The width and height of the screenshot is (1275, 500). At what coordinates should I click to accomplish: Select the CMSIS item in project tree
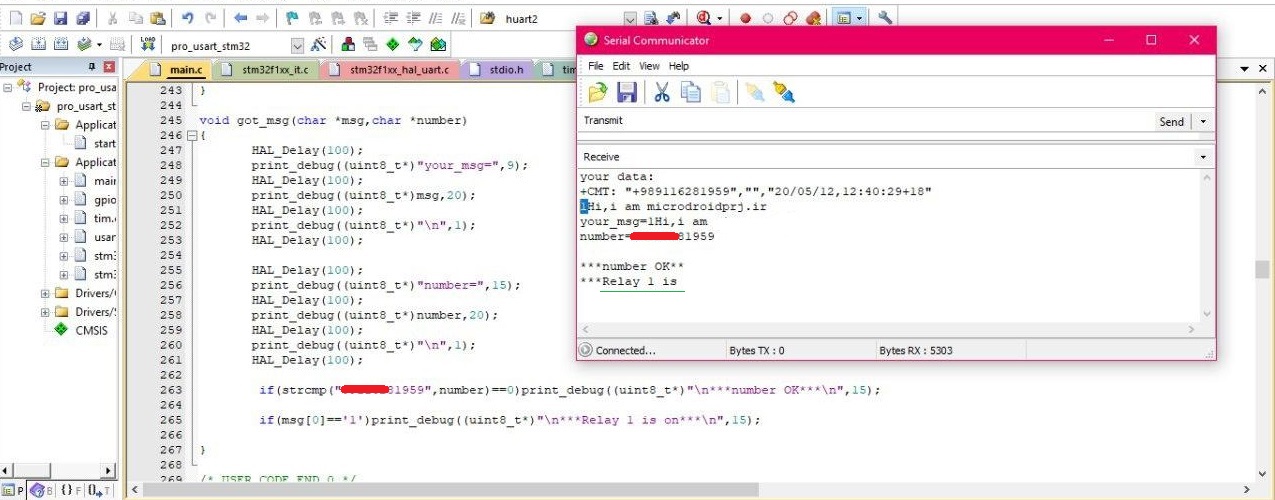coord(91,330)
